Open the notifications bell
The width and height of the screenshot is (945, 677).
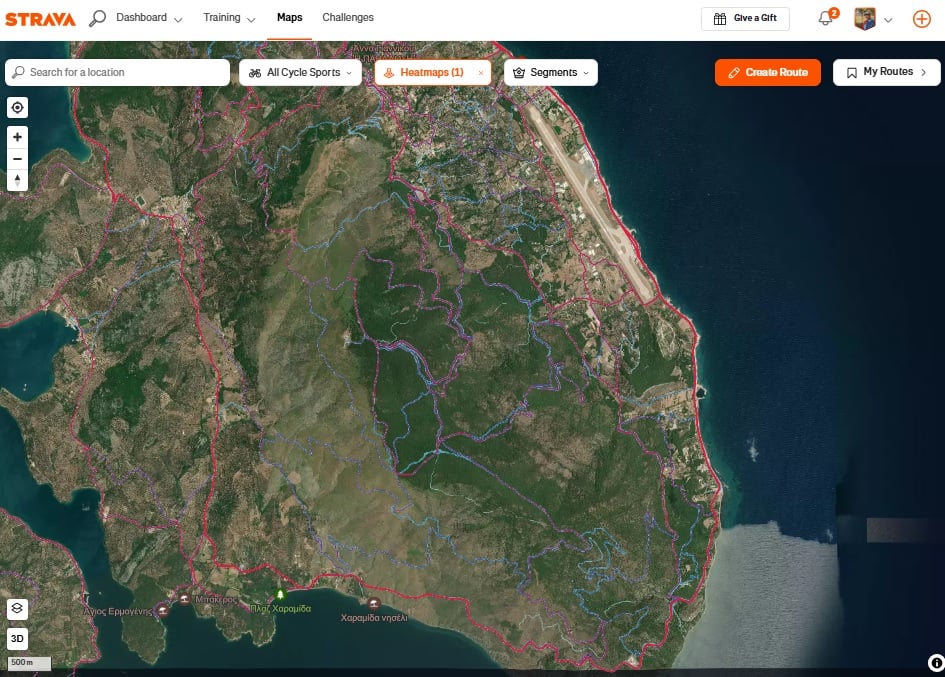tap(825, 18)
